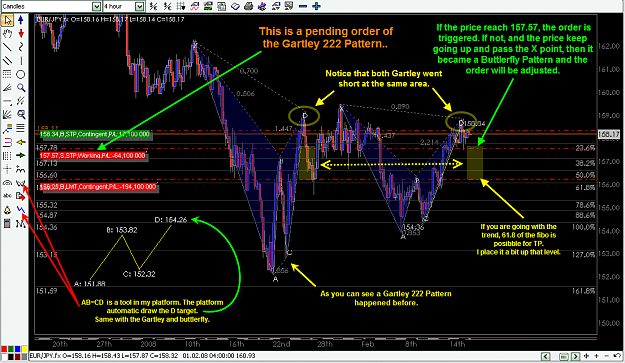Open the grid options dropdown icon

tap(181, 6)
